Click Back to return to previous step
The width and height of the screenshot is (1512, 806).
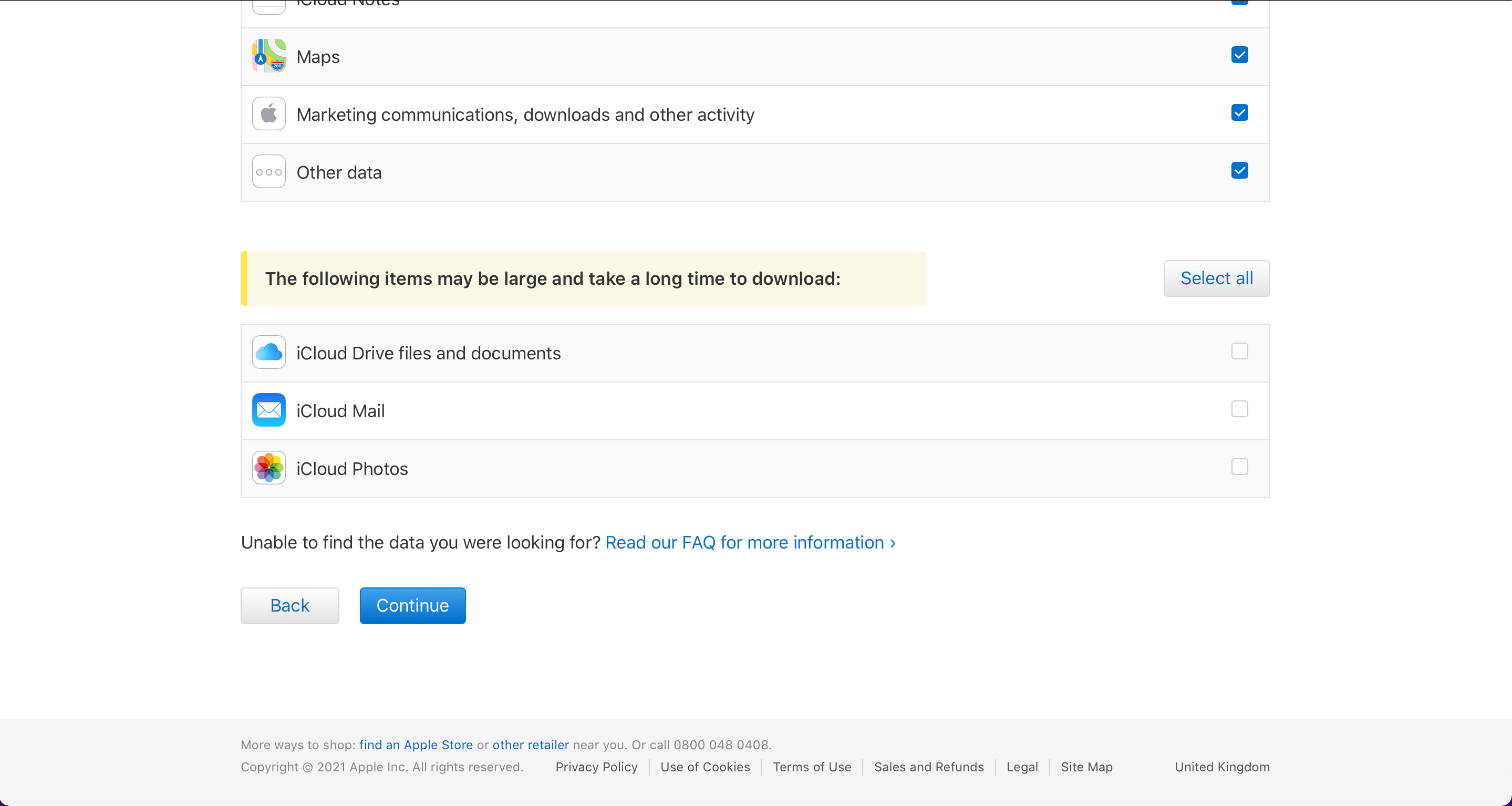coord(290,605)
